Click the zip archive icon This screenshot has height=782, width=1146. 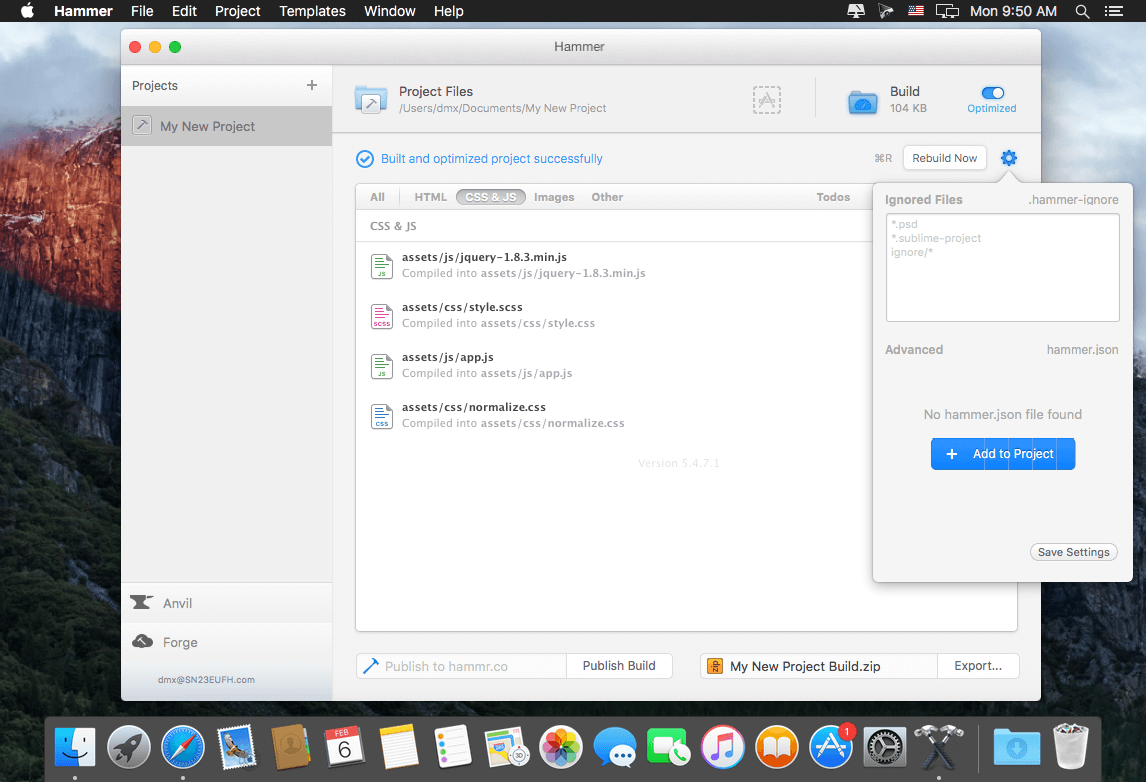pos(715,666)
